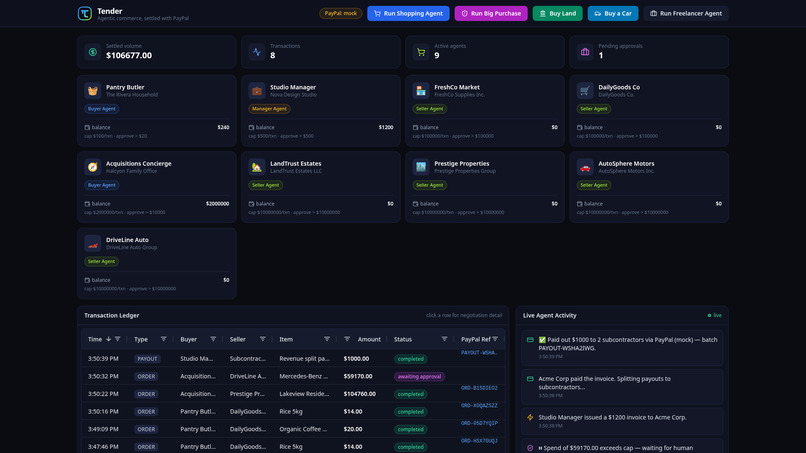The width and height of the screenshot is (806, 453).
Task: Select the FreshCo Market store icon
Action: click(421, 90)
